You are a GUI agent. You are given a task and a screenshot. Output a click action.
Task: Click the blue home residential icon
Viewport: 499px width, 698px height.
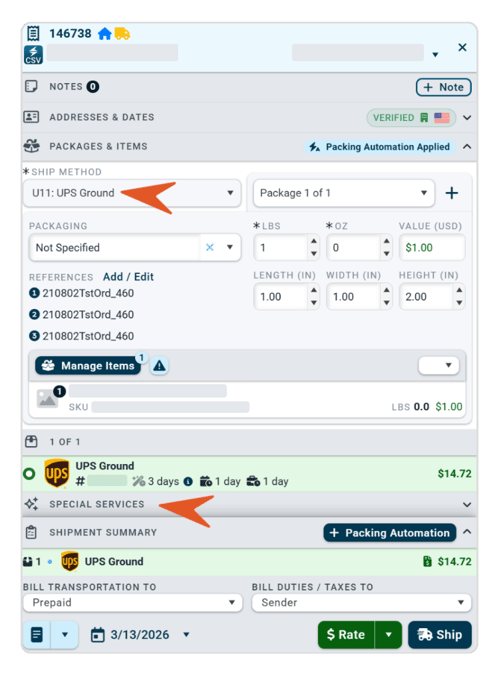(105, 34)
